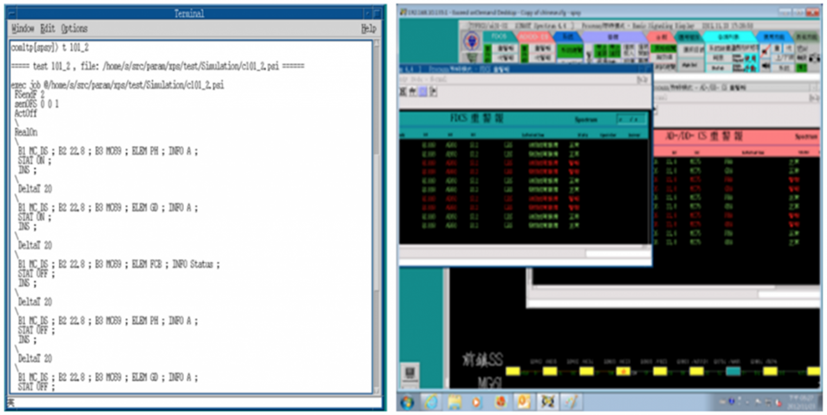The image size is (827, 415).
Task: Click the Windows Start button
Action: click(407, 403)
